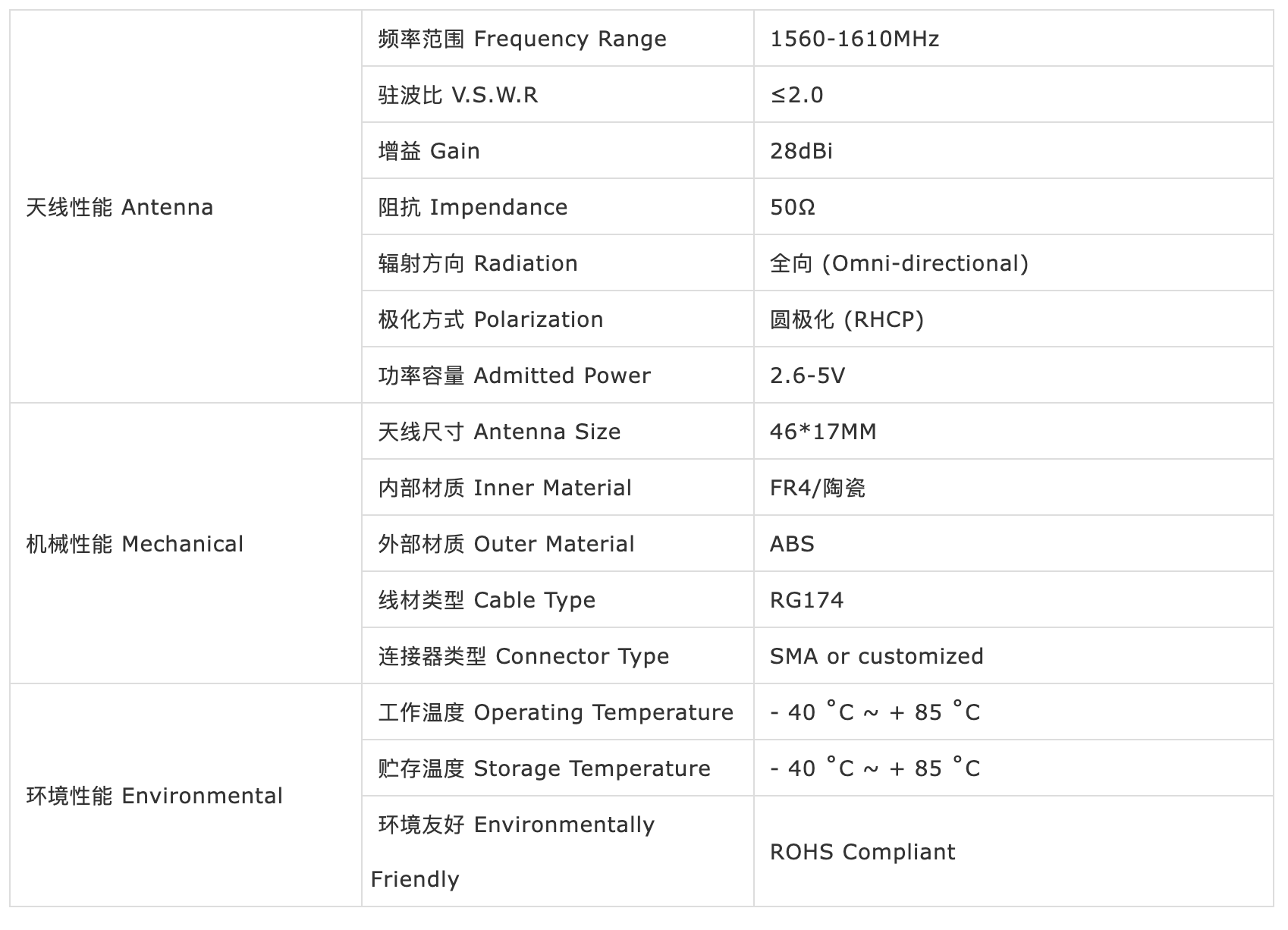The height and width of the screenshot is (930, 1288).
Task: Click the ABS outer material value
Action: pos(792,544)
